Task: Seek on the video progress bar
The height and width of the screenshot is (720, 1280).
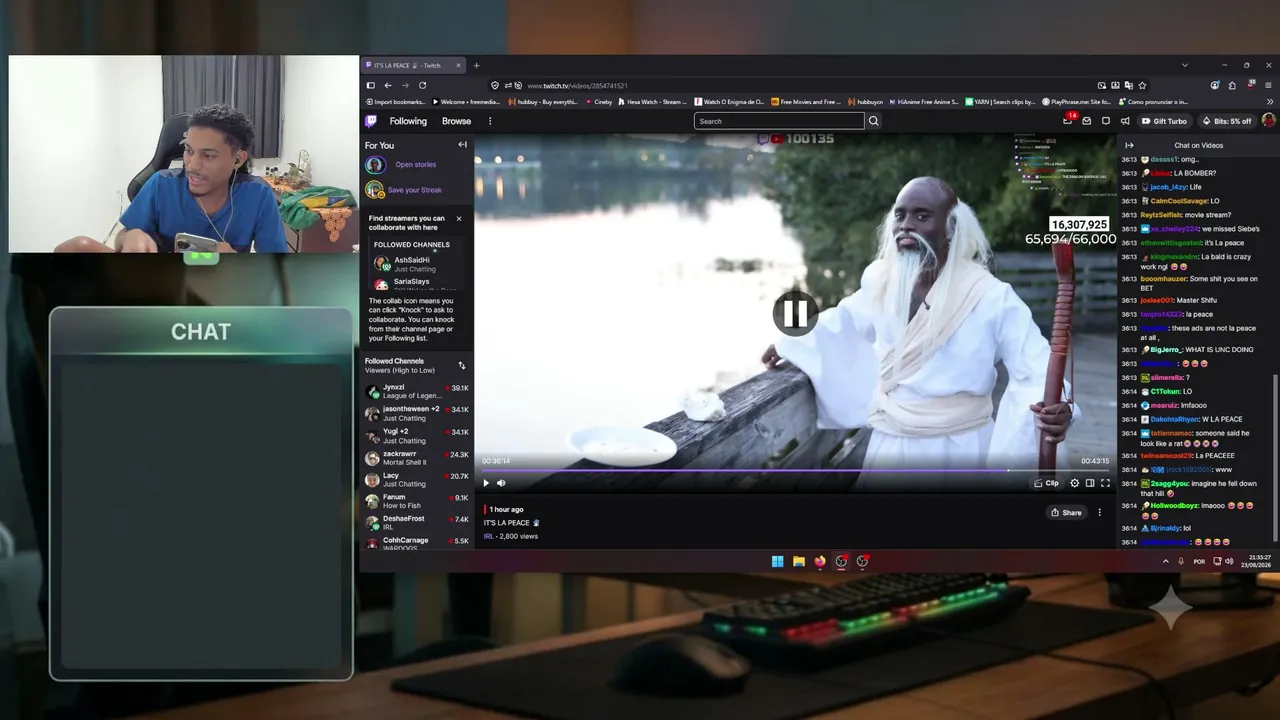Action: (x=795, y=470)
